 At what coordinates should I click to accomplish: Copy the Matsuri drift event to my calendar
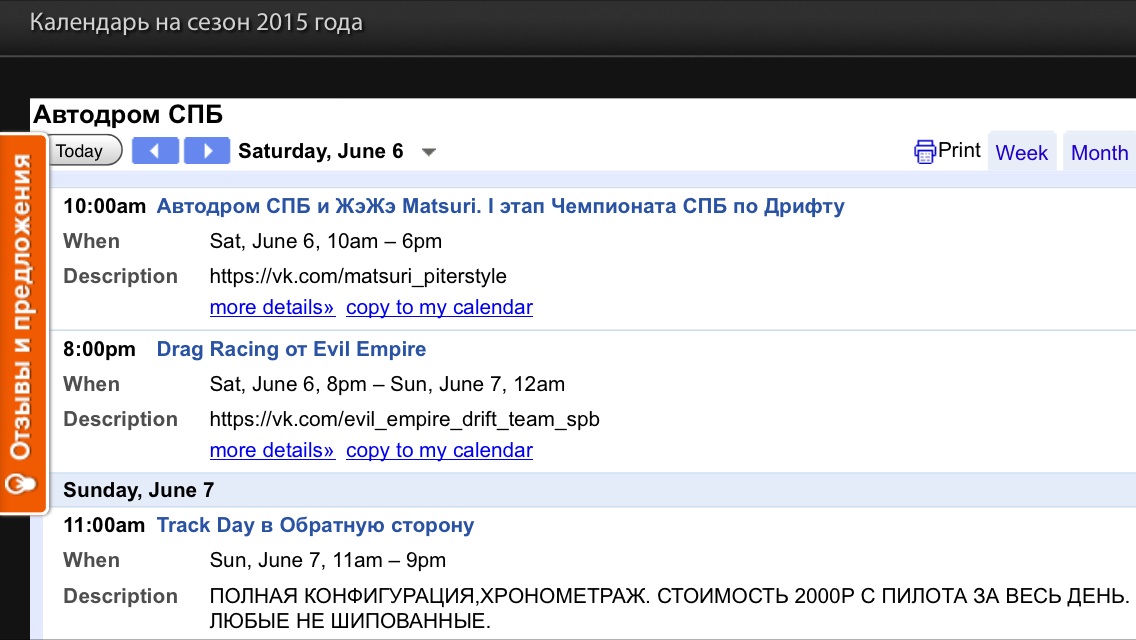[439, 307]
